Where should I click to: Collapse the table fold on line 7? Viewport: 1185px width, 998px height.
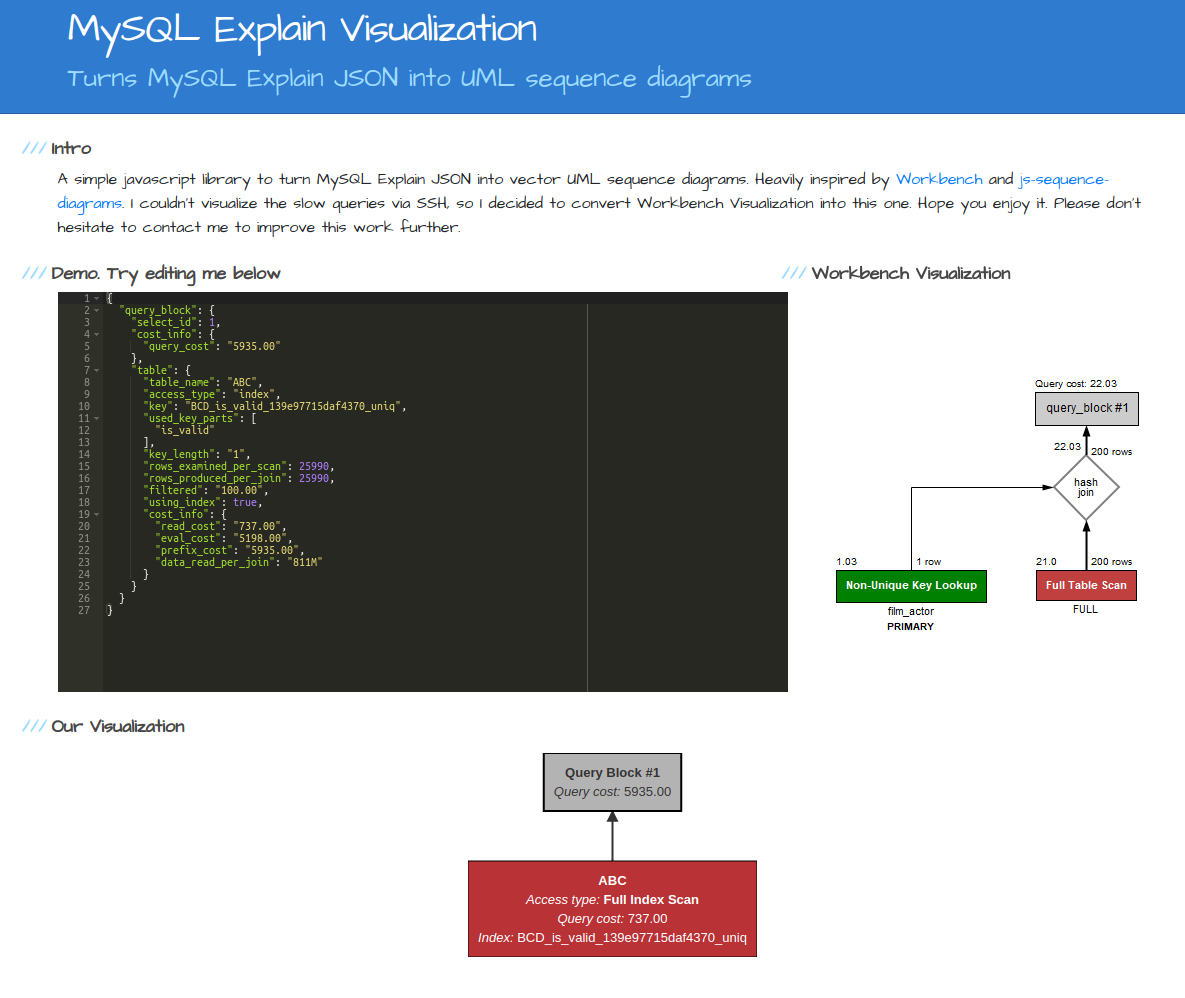tap(97, 370)
